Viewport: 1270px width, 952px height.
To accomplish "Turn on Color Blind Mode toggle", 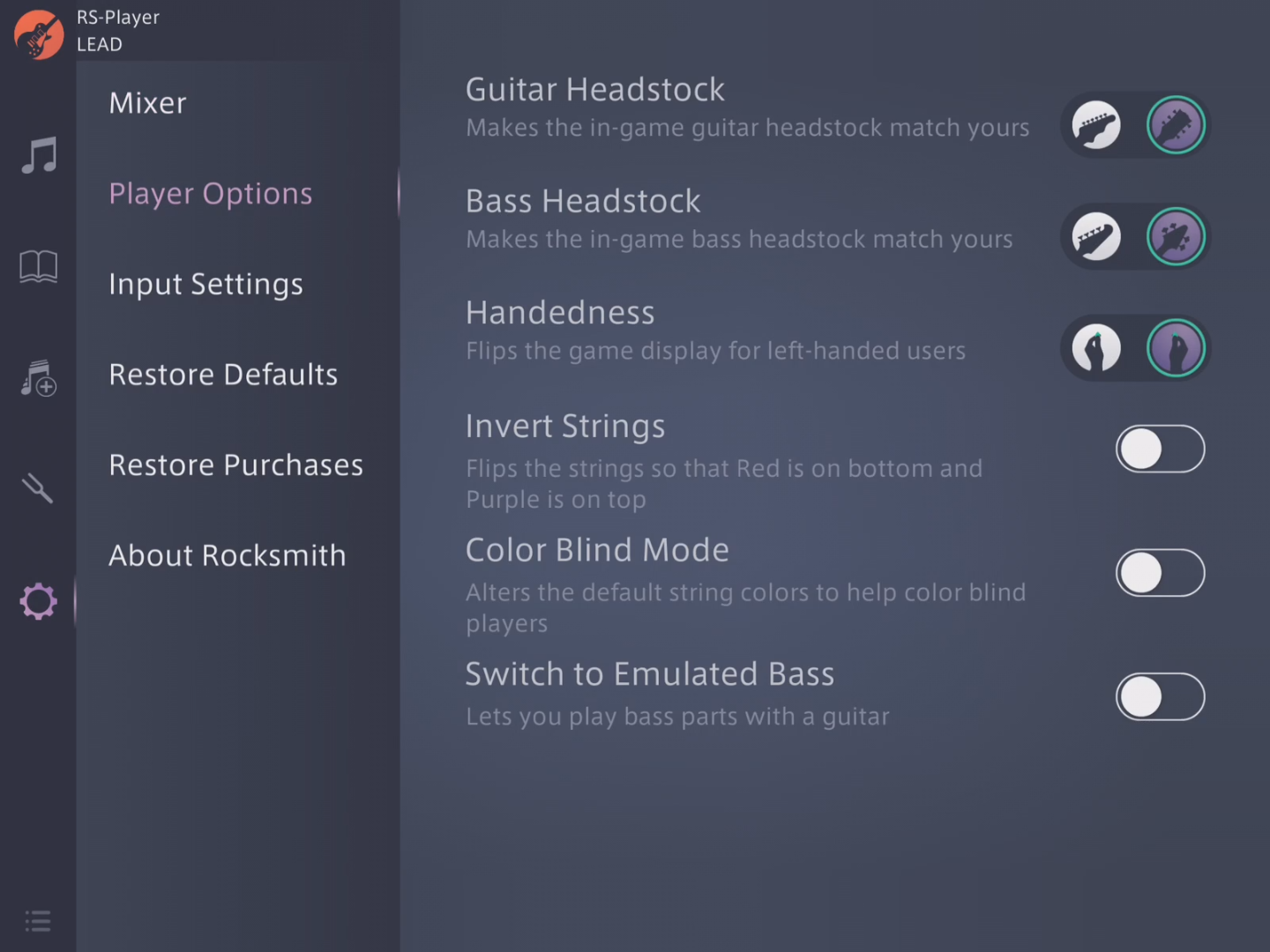I will point(1160,573).
